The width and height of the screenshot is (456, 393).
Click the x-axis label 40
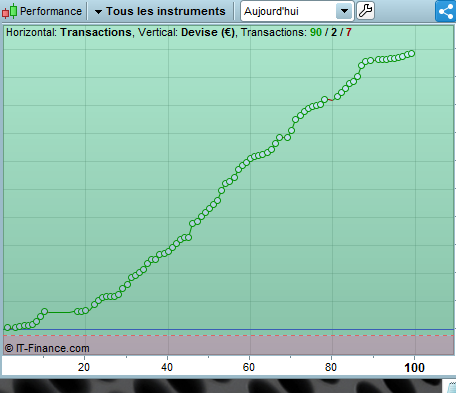click(167, 367)
